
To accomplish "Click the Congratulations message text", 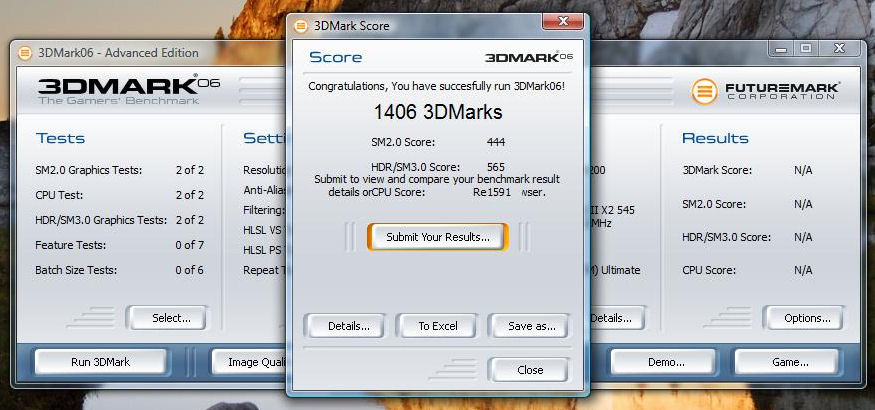I will pos(437,86).
